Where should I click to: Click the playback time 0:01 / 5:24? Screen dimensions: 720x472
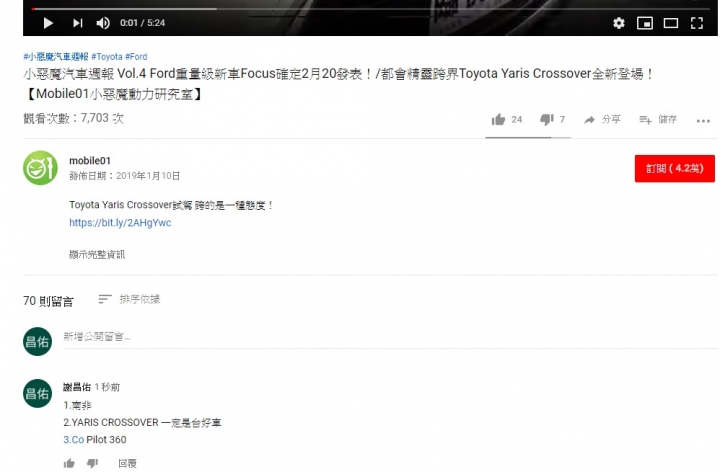coord(142,23)
